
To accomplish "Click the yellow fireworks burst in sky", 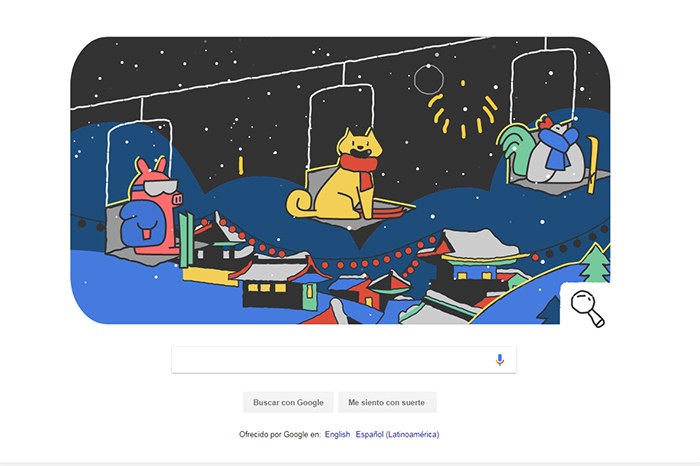I will click(x=463, y=110).
